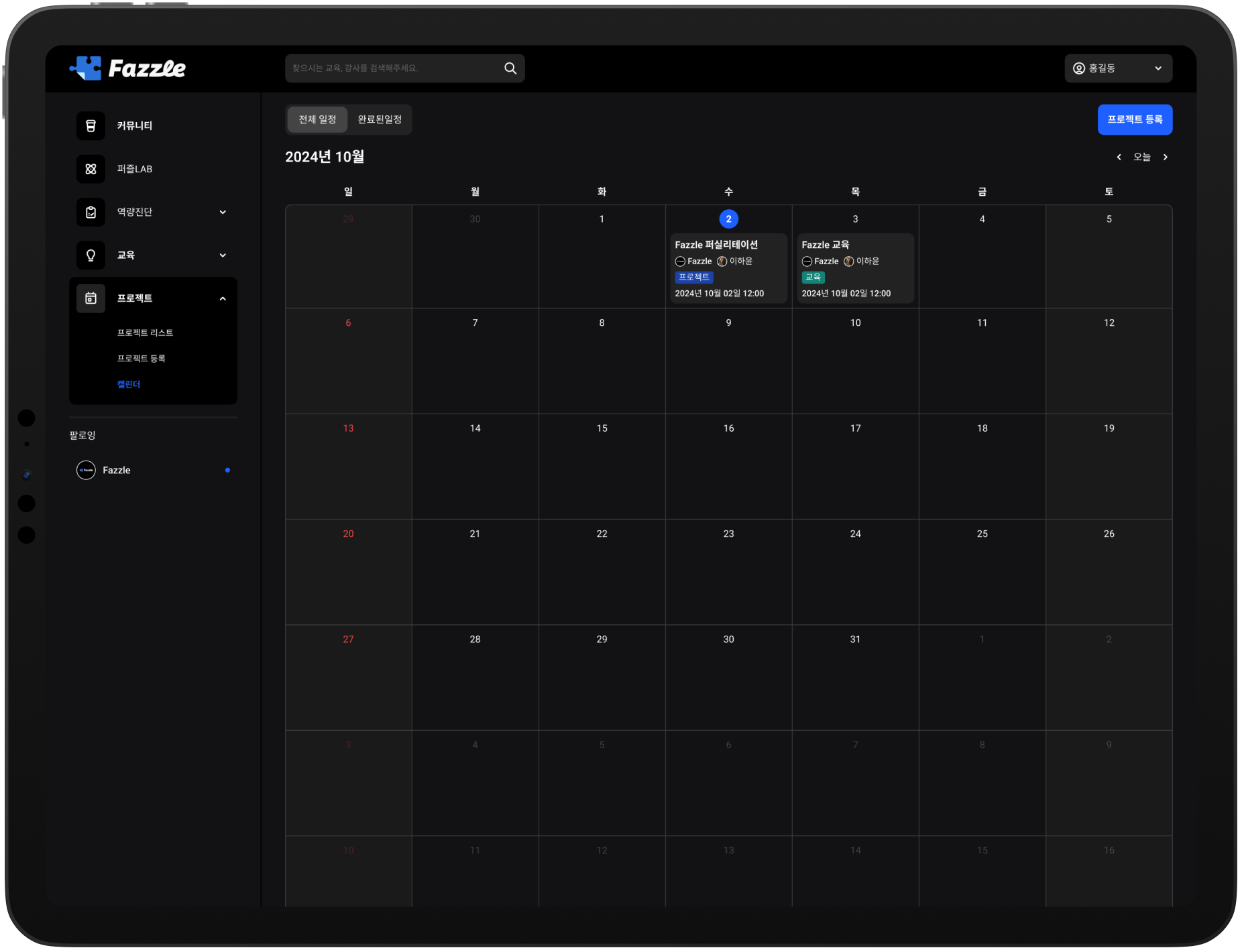Click the 일 weekday header

click(349, 192)
